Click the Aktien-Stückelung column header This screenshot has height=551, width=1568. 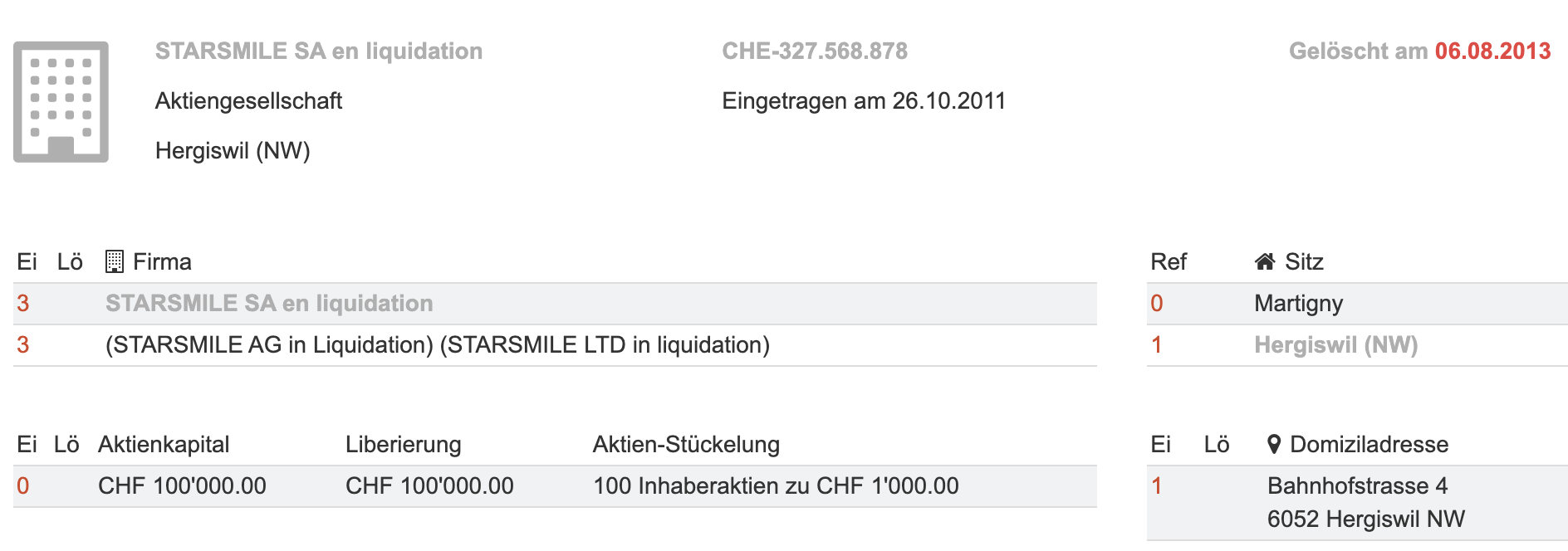(x=686, y=445)
